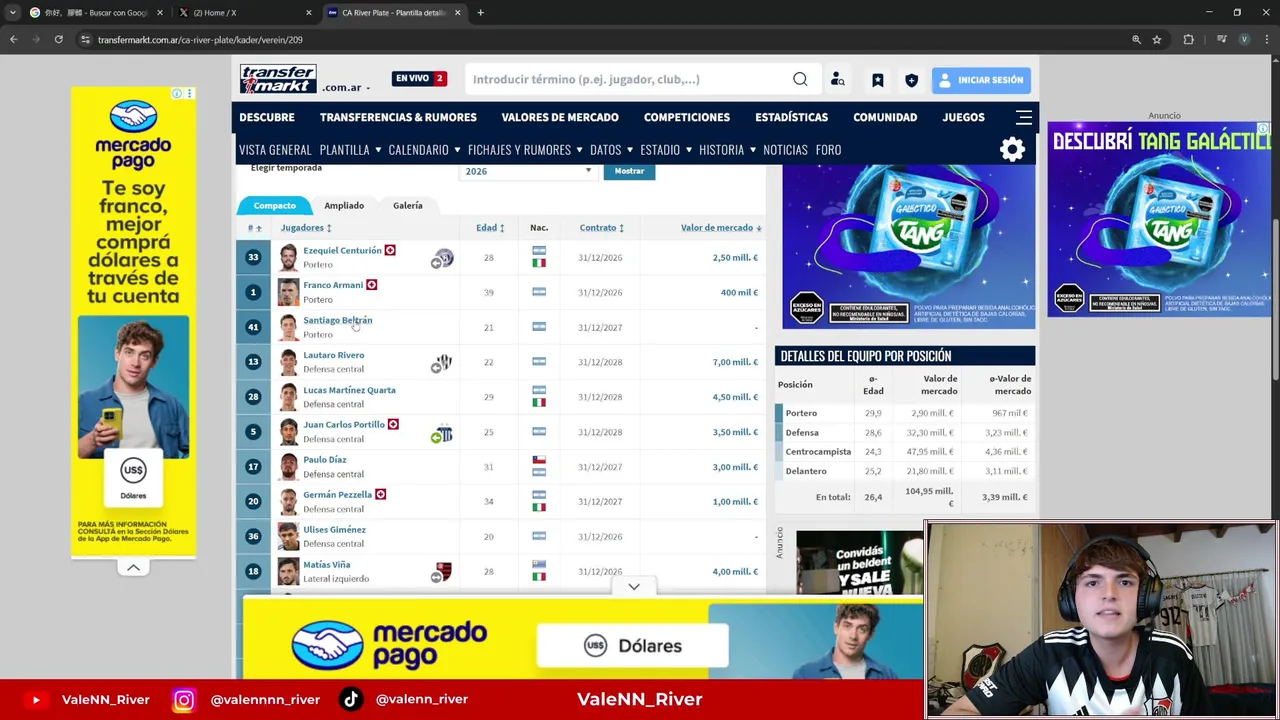Click Ulises Giménez's player photo
The image size is (1280, 720).
pos(288,536)
